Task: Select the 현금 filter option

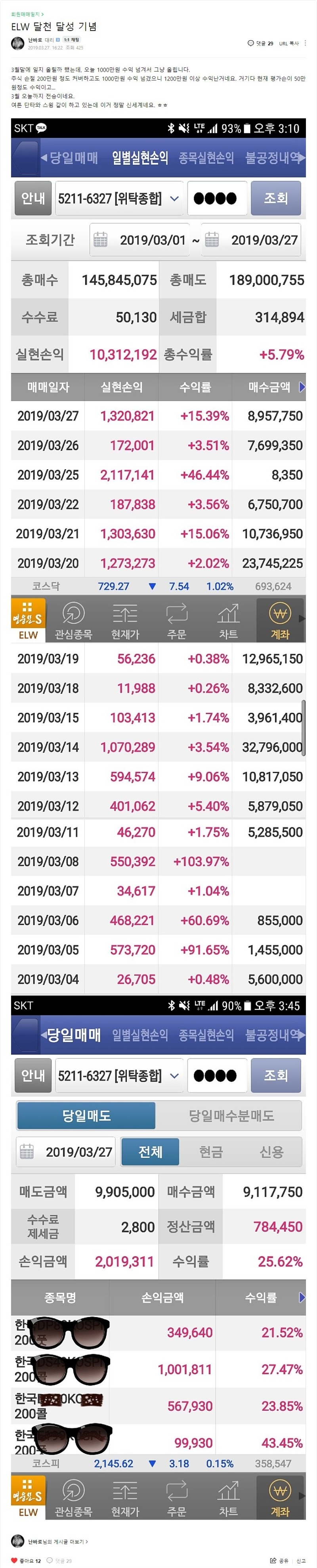Action: point(210,1151)
